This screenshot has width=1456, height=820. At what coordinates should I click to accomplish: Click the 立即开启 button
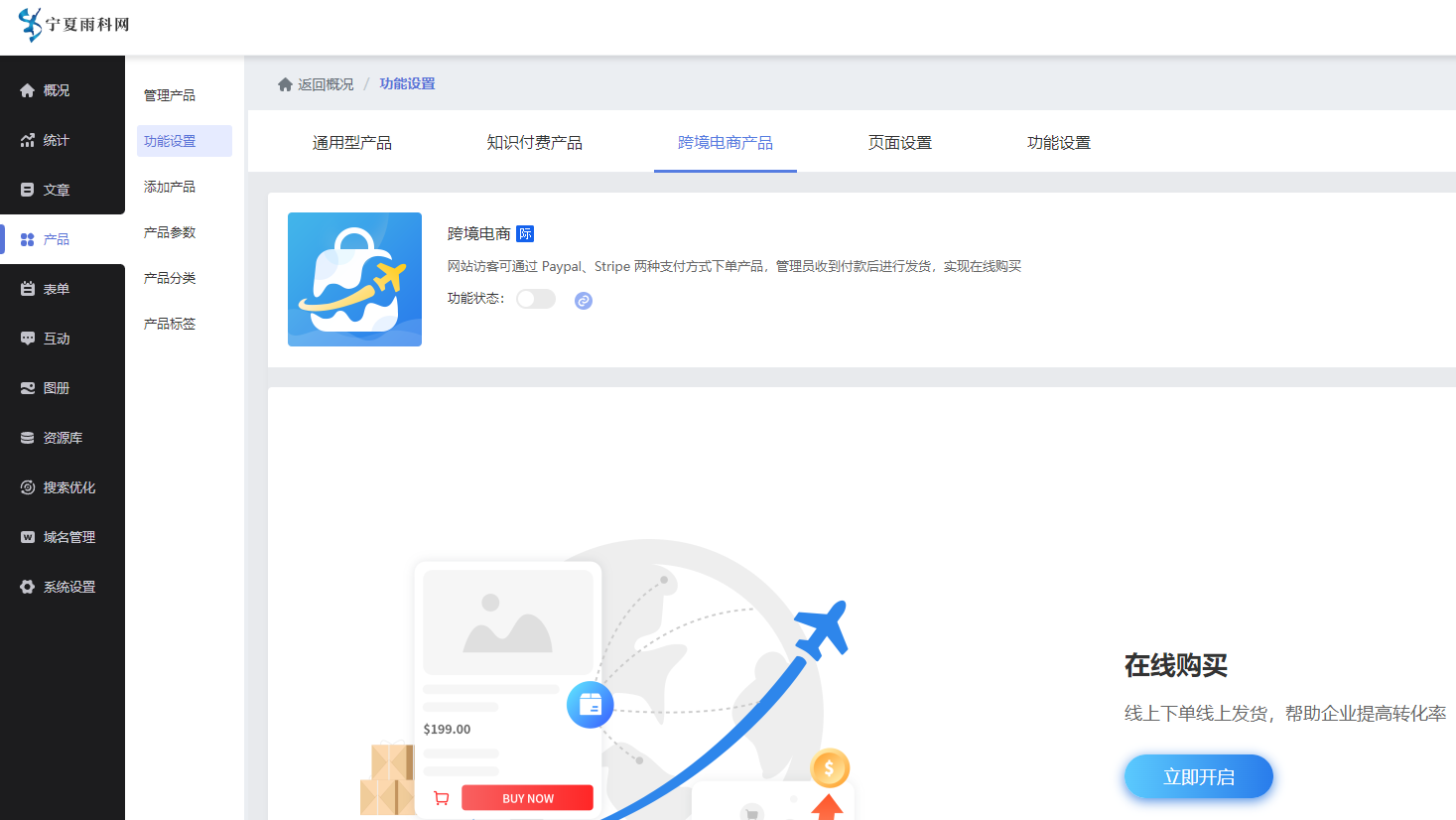click(x=1199, y=776)
